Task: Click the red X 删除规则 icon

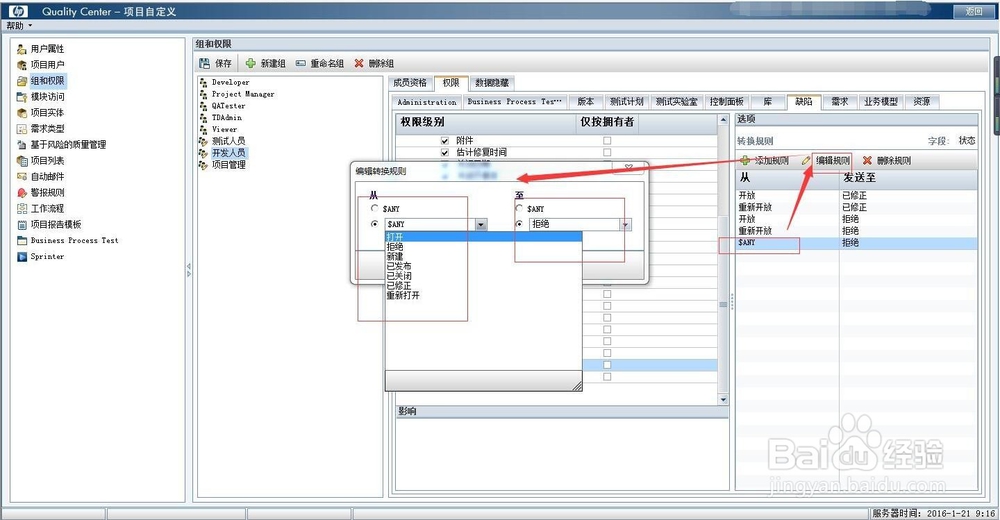Action: pos(867,160)
